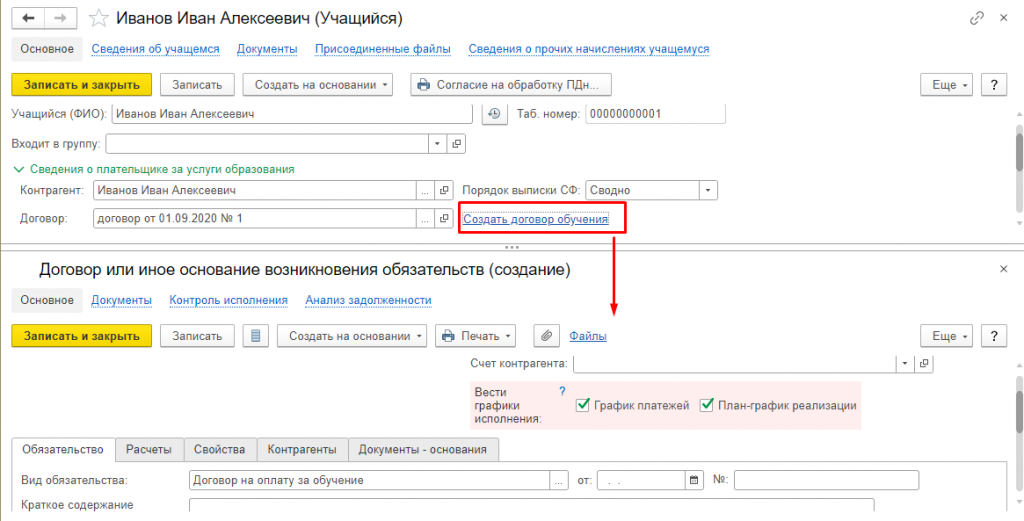Open the Еще menu in contract form
The width and height of the screenshot is (1024, 521).
pyautogui.click(x=947, y=336)
